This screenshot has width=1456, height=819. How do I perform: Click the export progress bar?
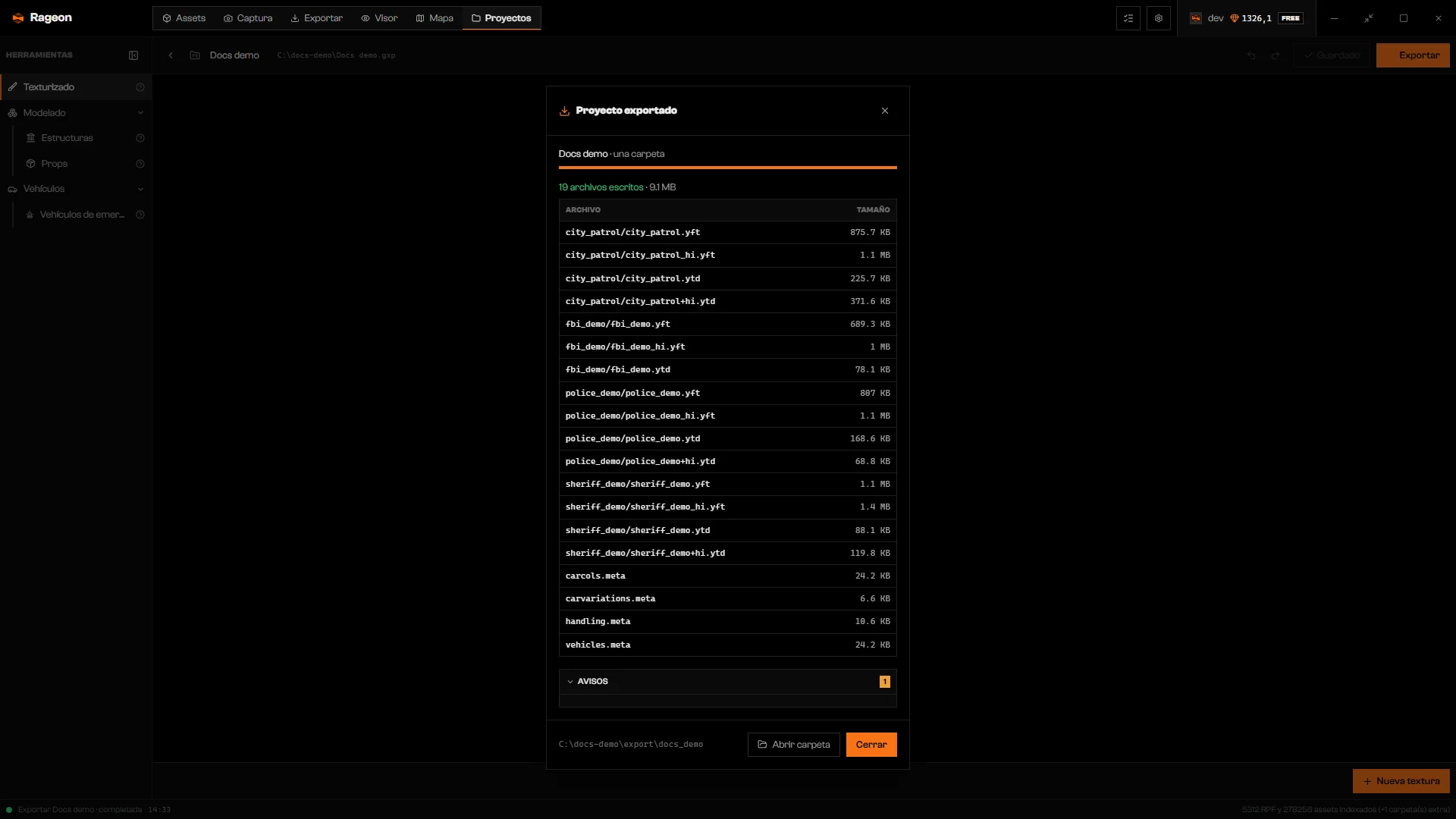pos(727,168)
